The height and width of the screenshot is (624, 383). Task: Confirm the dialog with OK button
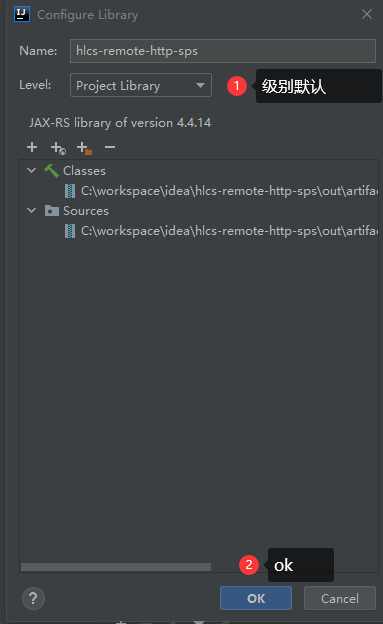[256, 598]
